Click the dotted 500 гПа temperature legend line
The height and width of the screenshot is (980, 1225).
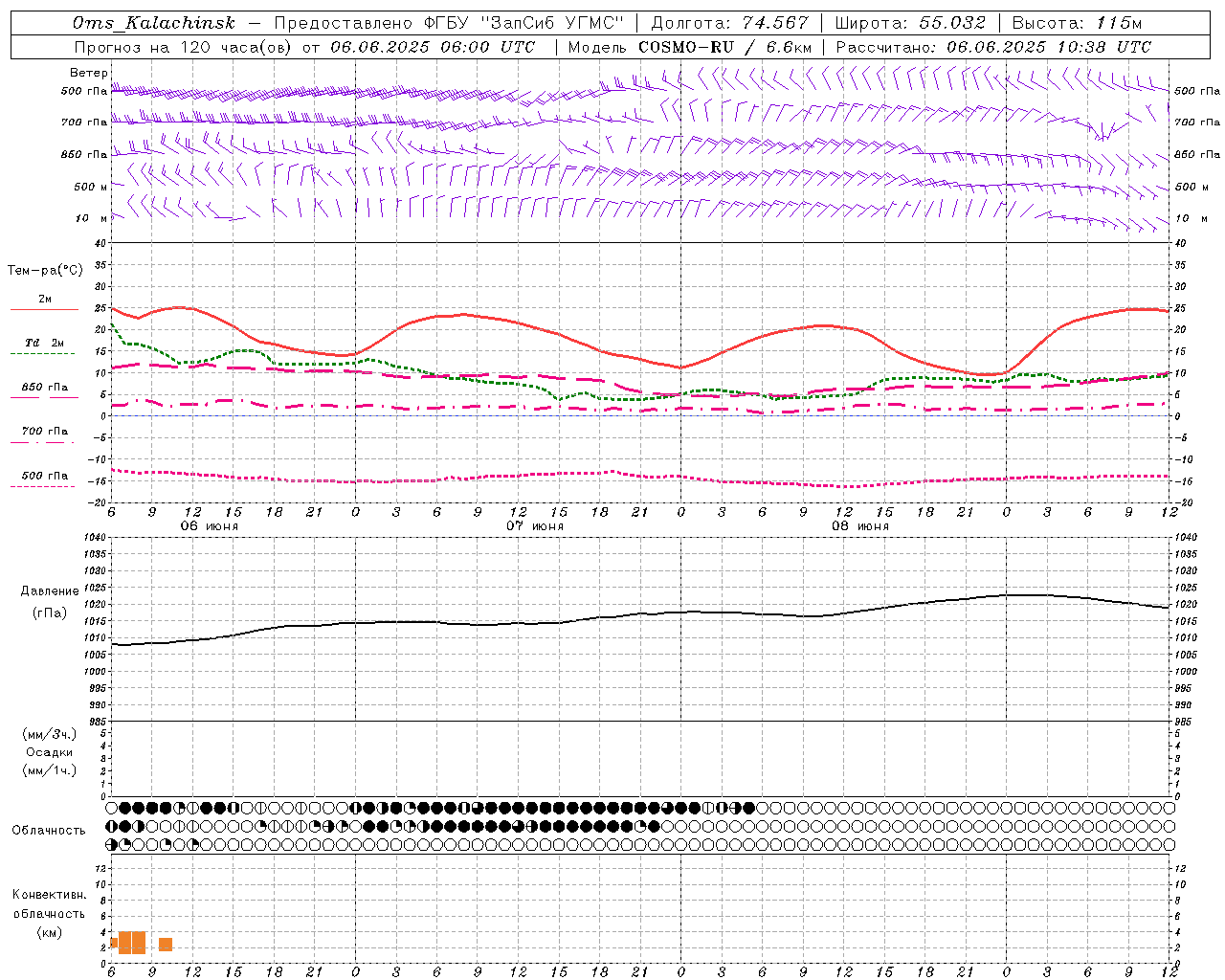(42, 486)
